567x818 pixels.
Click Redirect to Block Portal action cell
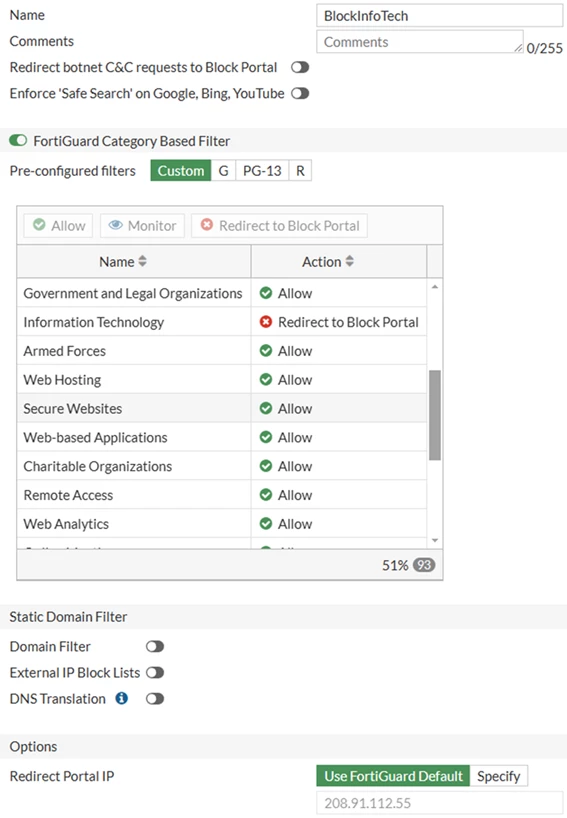point(339,322)
